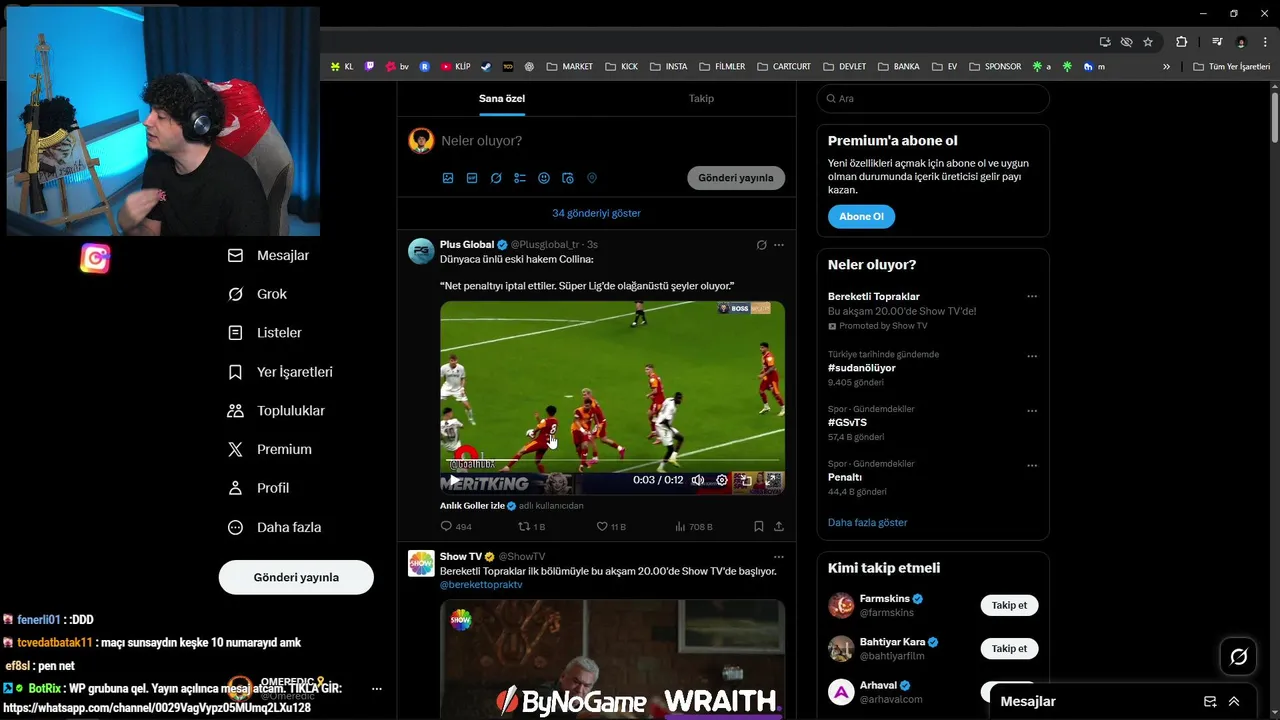This screenshot has height=720, width=1280.
Task: Like the Plus Global post (11 B)
Action: click(x=611, y=526)
